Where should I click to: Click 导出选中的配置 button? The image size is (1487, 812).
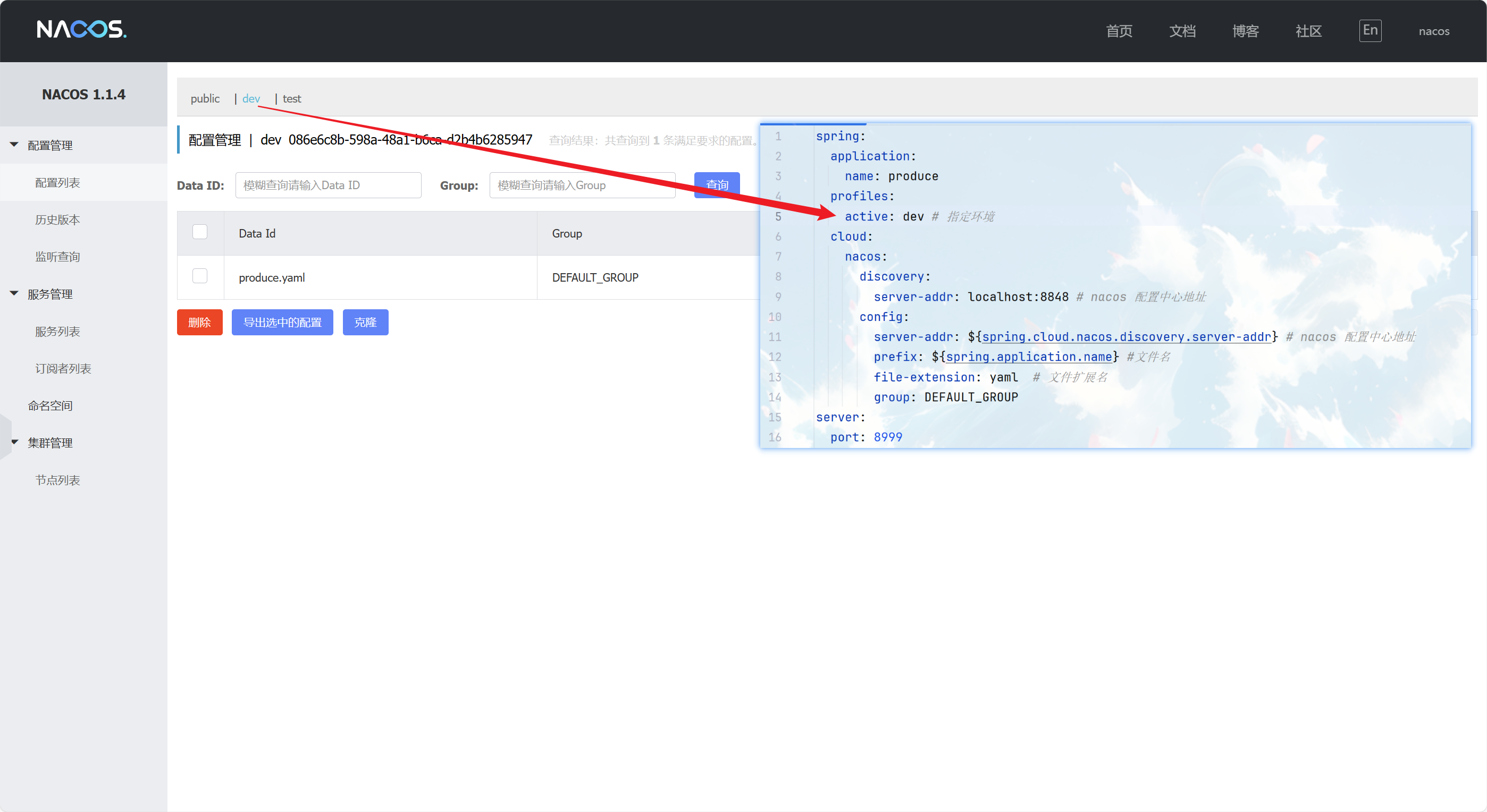coord(282,322)
